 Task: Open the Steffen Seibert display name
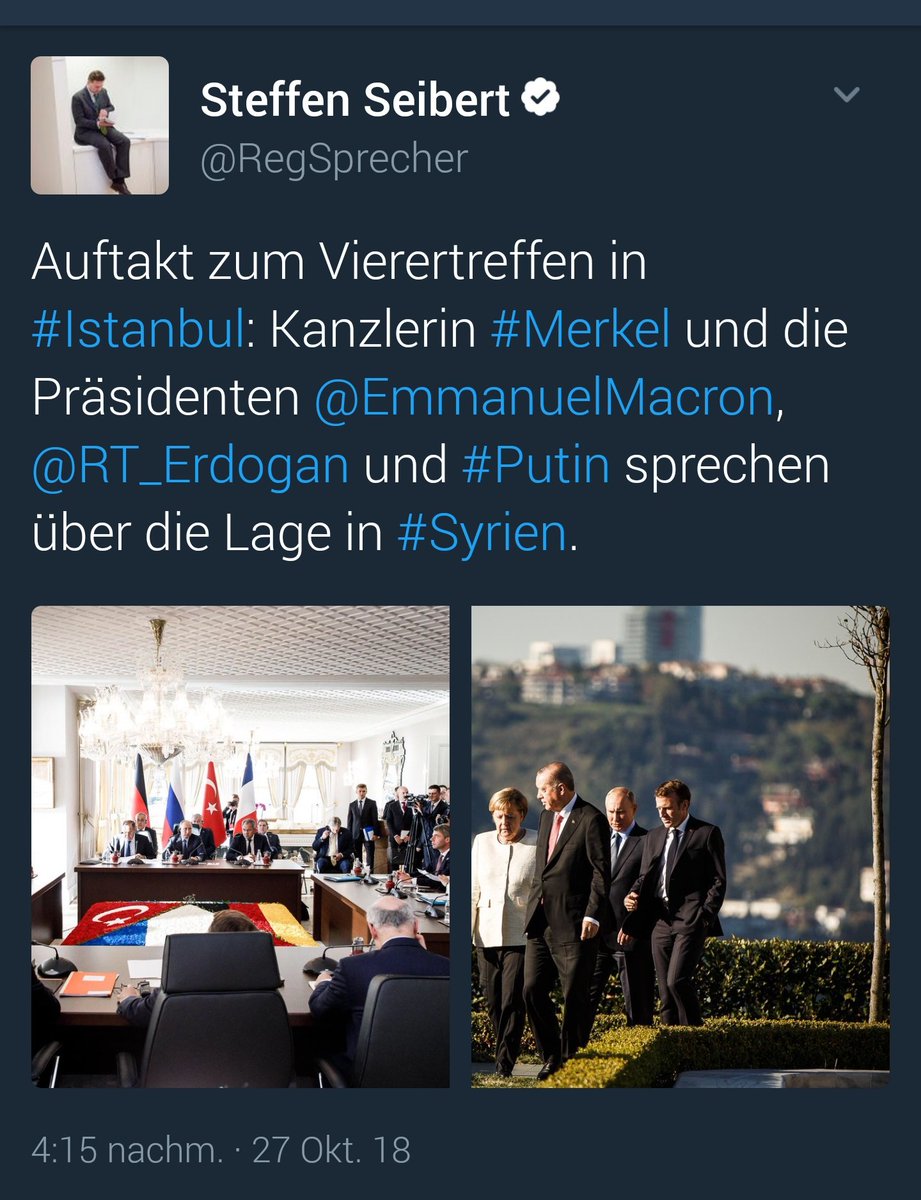tap(355, 100)
